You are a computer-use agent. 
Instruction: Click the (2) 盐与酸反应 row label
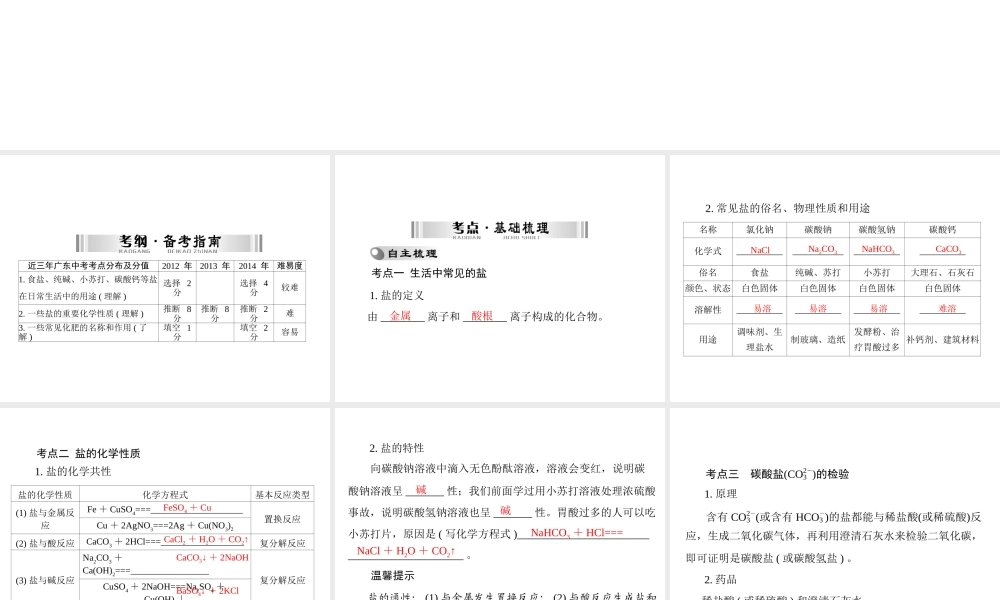(45, 543)
